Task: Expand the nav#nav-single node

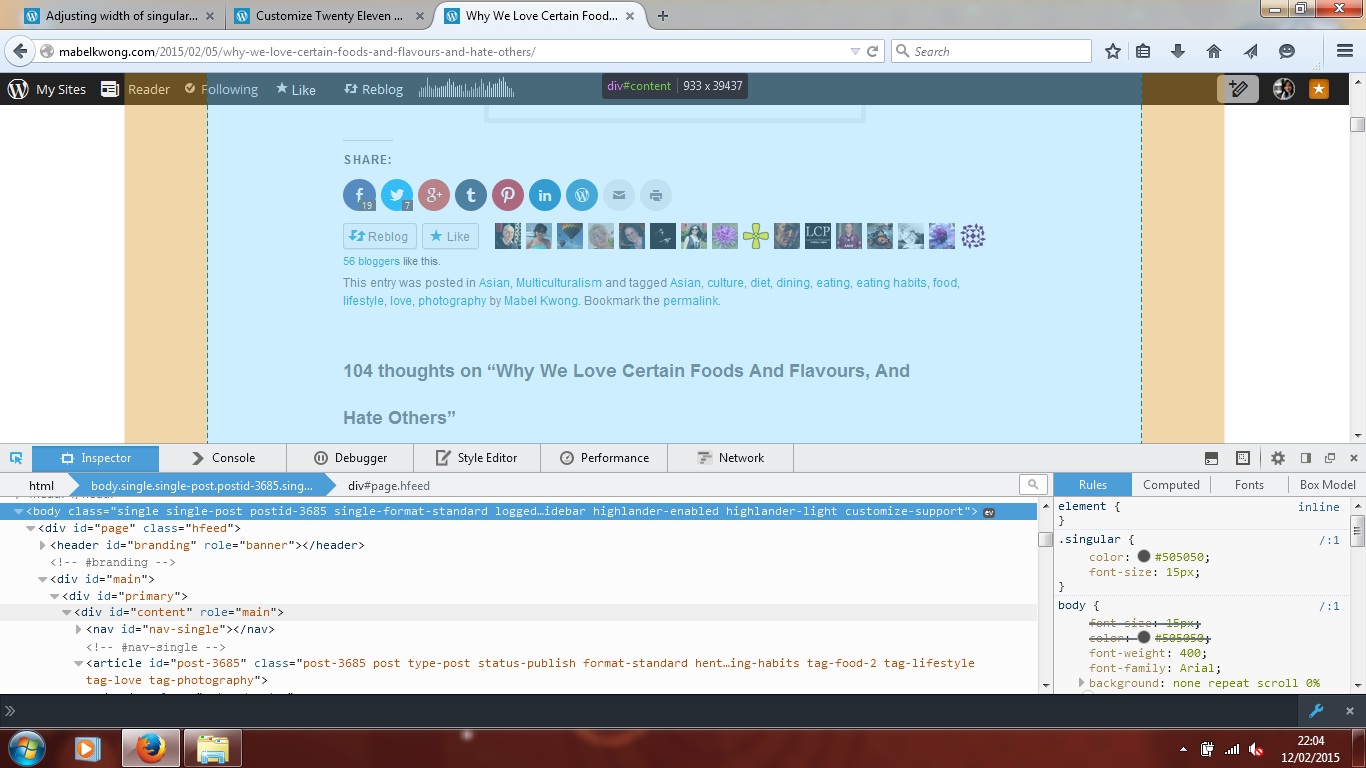Action: point(79,629)
